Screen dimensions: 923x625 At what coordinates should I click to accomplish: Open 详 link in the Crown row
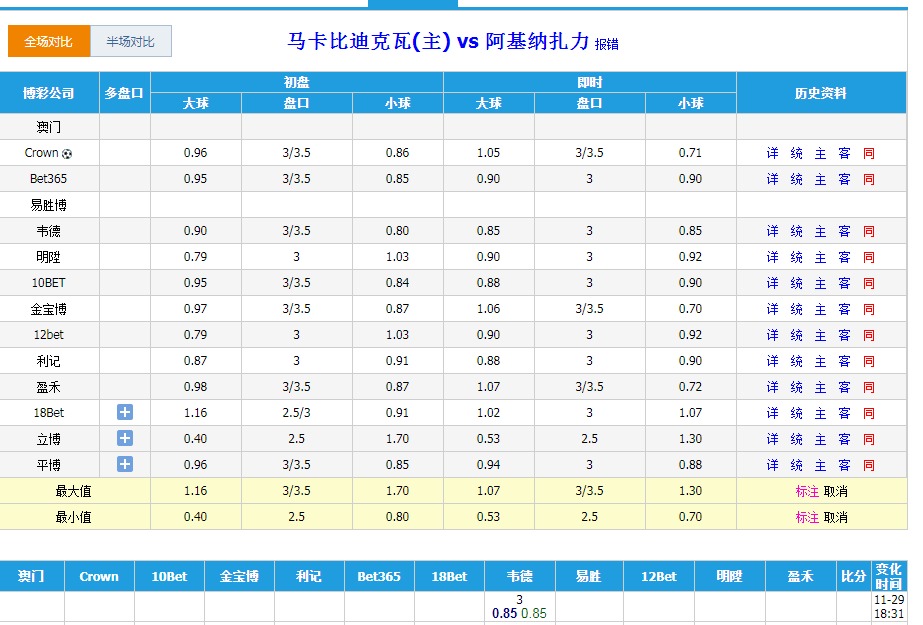(x=772, y=153)
